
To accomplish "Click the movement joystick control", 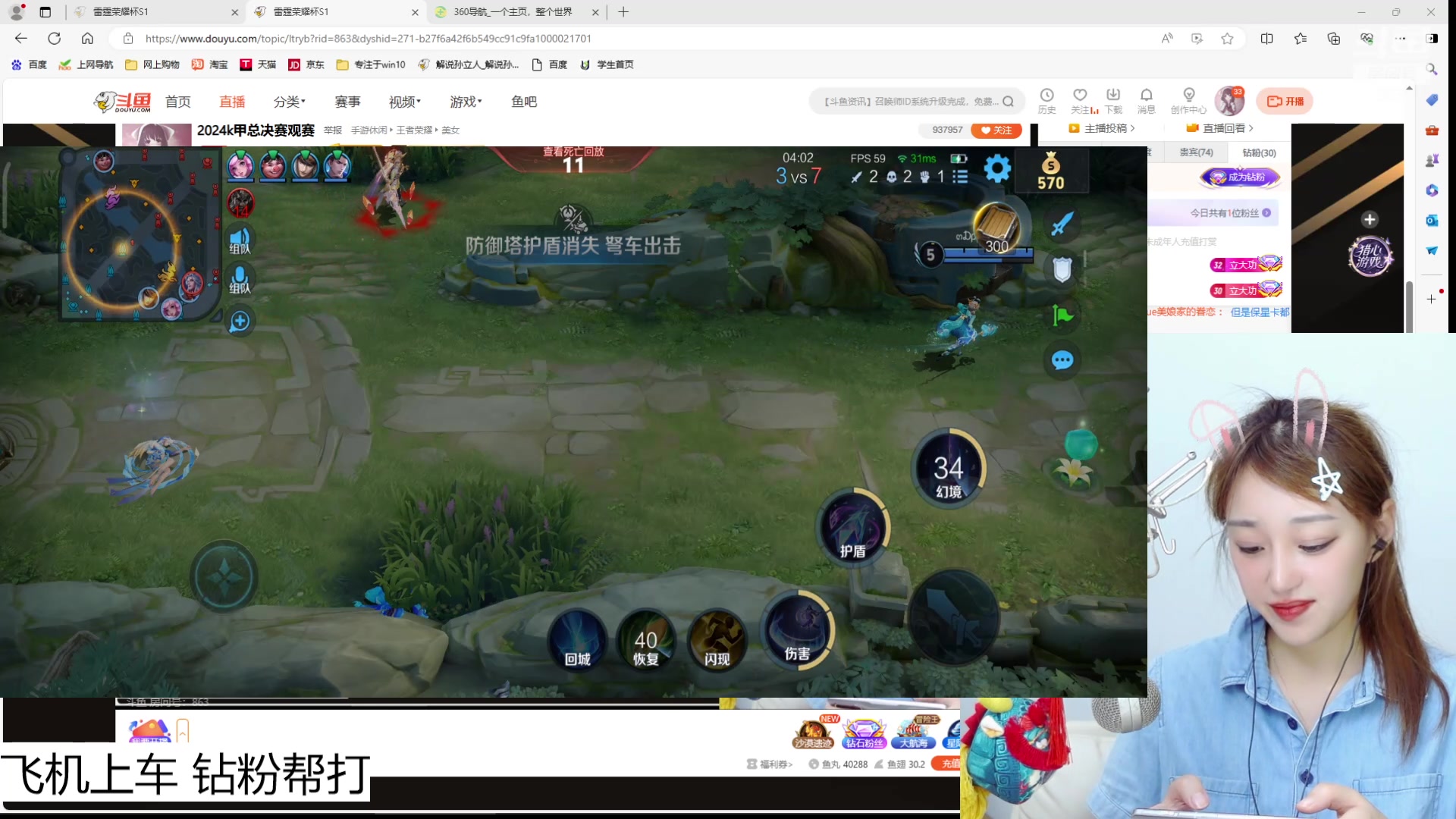I will tap(224, 577).
